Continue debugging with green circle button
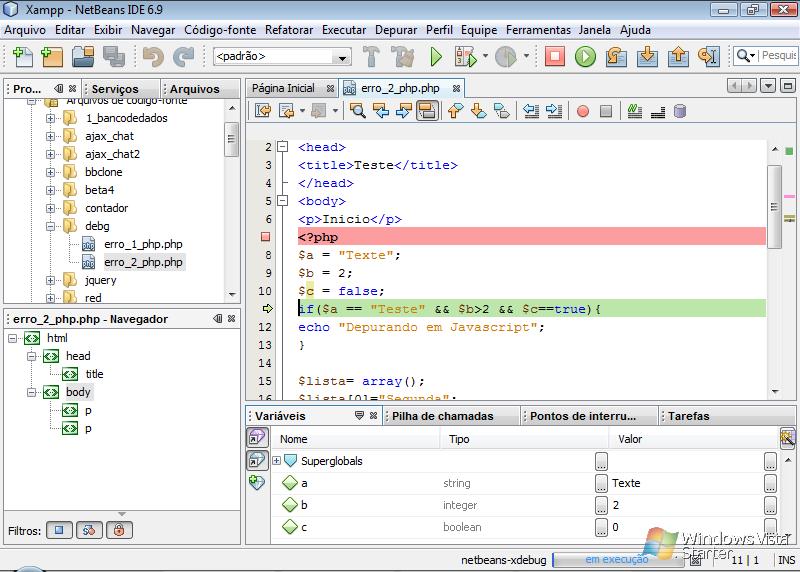The image size is (800, 572). [585, 56]
